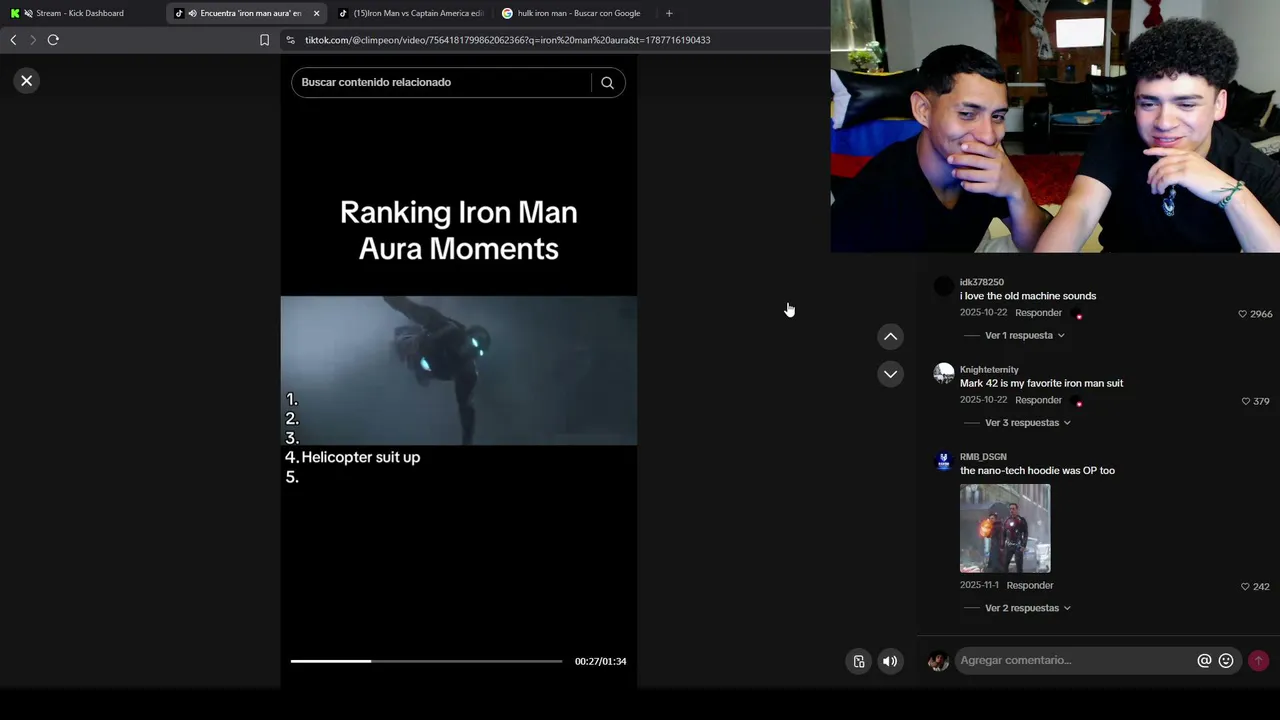Image resolution: width=1280 pixels, height=720 pixels.
Task: Open site info icon beside the URL
Action: [x=290, y=40]
